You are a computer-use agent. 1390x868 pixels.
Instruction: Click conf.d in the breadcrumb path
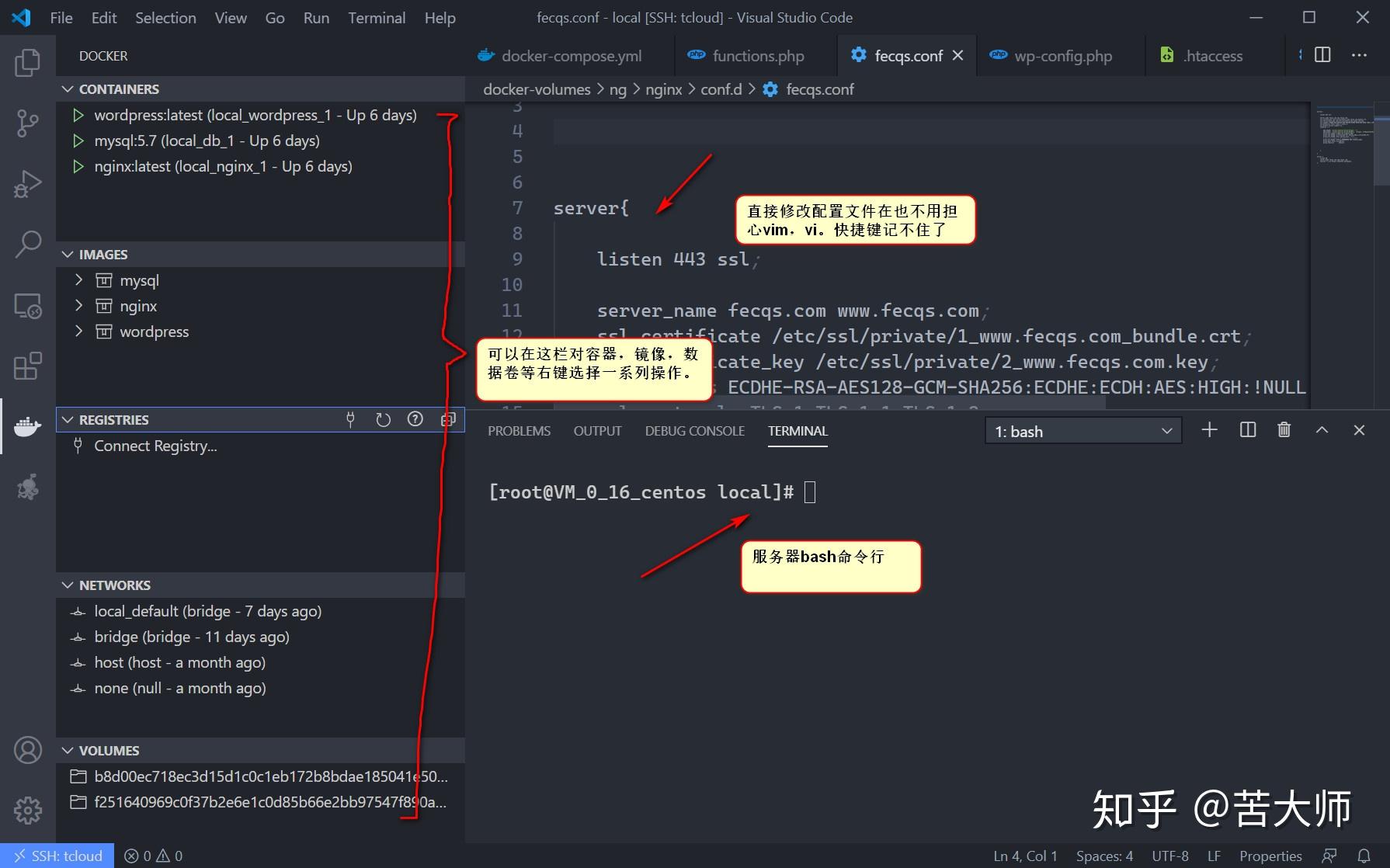pos(721,89)
